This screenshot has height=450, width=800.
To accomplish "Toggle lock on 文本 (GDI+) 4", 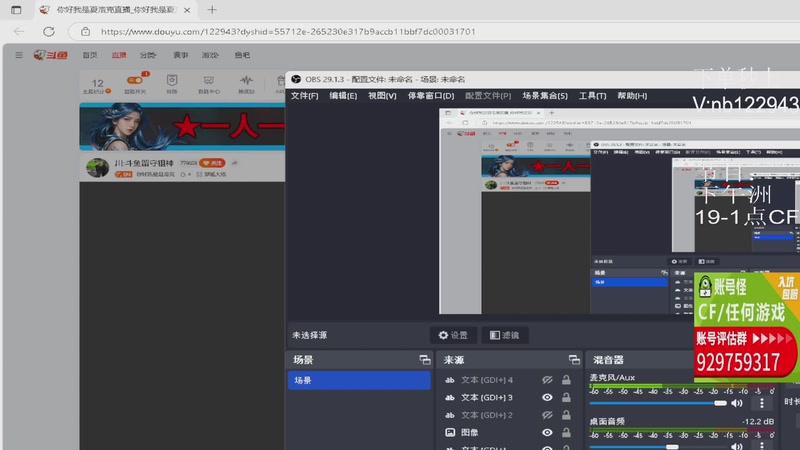I will click(x=566, y=380).
